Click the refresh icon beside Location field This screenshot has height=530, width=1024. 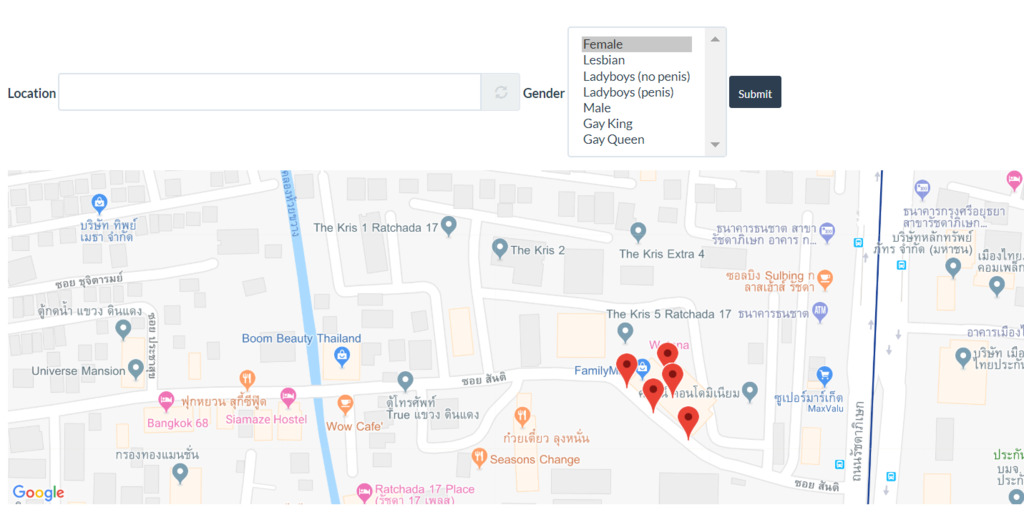[500, 93]
